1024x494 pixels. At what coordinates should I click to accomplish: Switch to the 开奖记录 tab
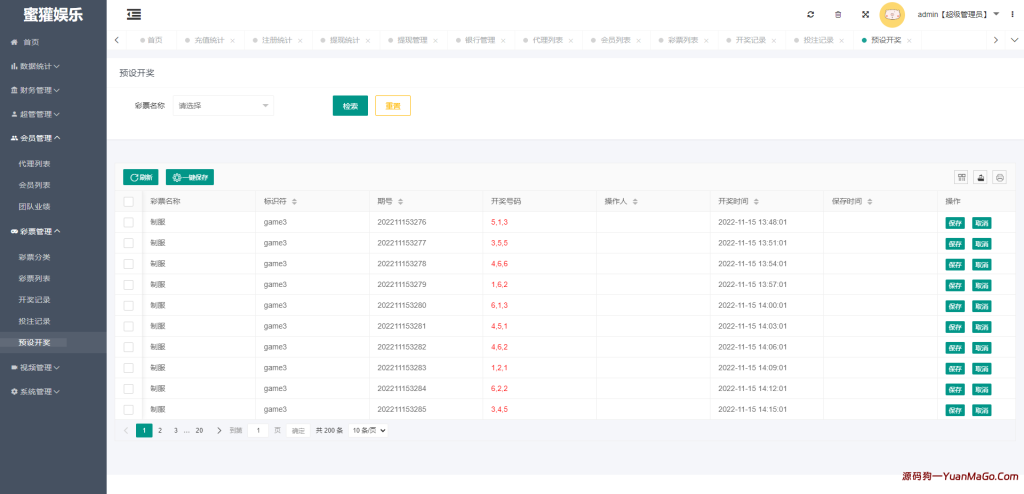750,40
